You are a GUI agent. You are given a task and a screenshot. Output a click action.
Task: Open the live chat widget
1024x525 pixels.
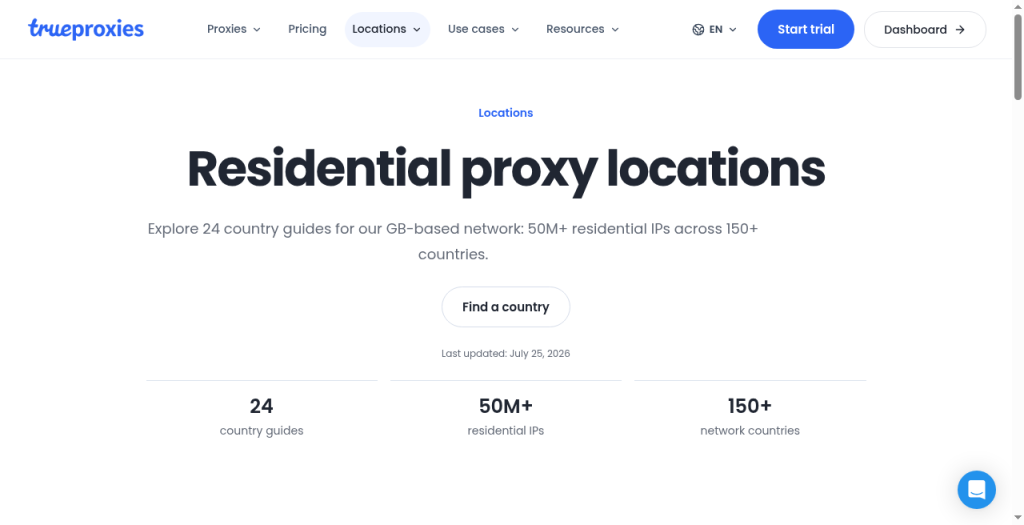[x=976, y=489]
